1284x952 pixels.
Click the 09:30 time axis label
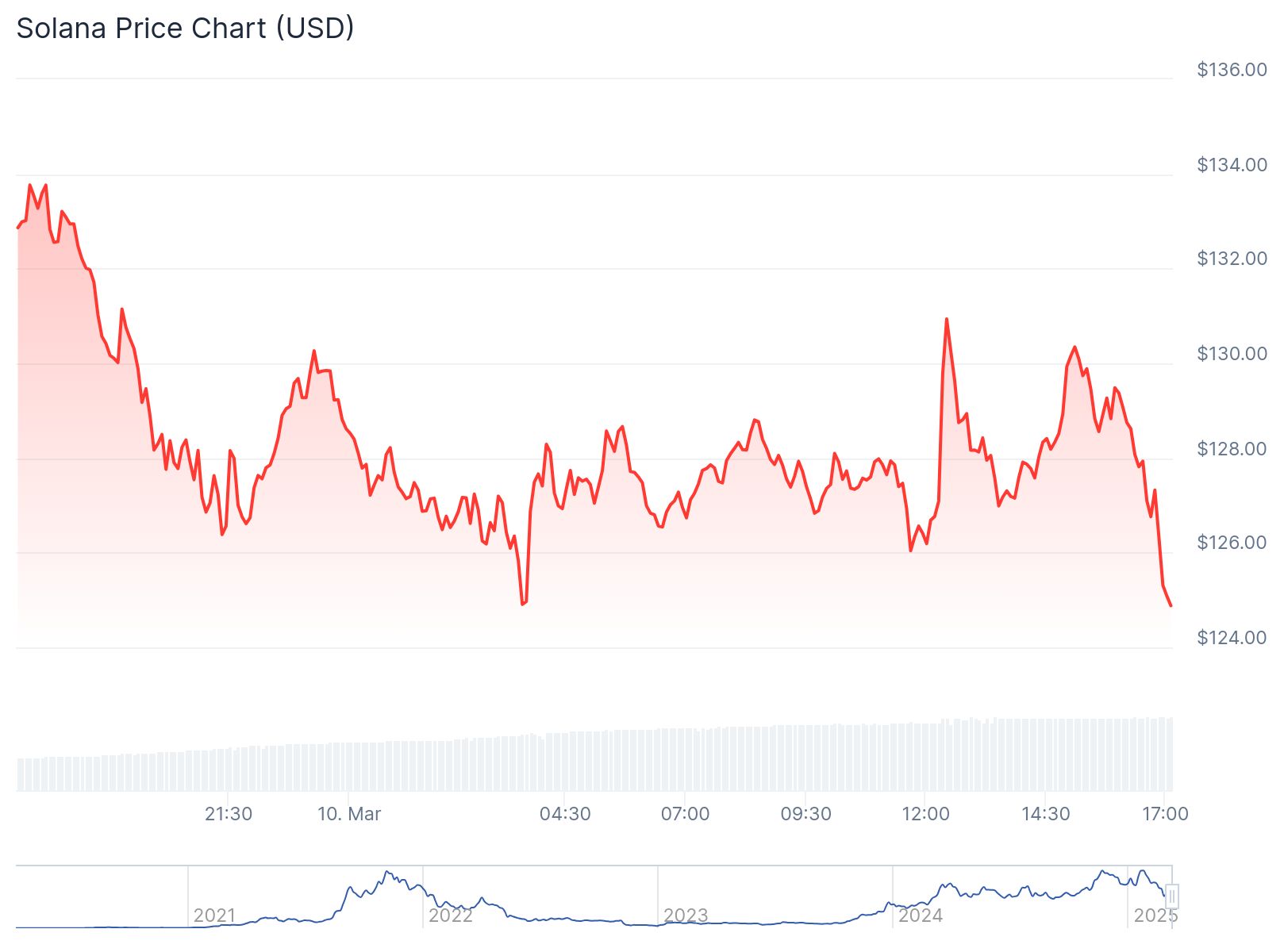coord(805,814)
